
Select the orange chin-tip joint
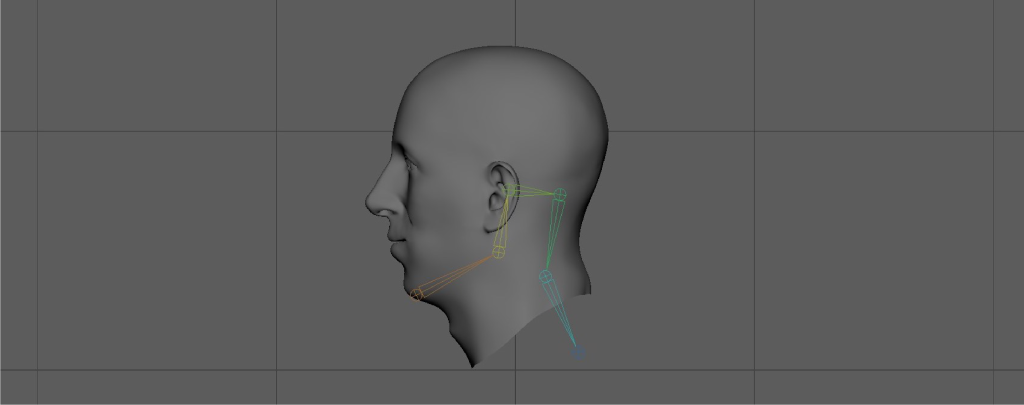(417, 295)
